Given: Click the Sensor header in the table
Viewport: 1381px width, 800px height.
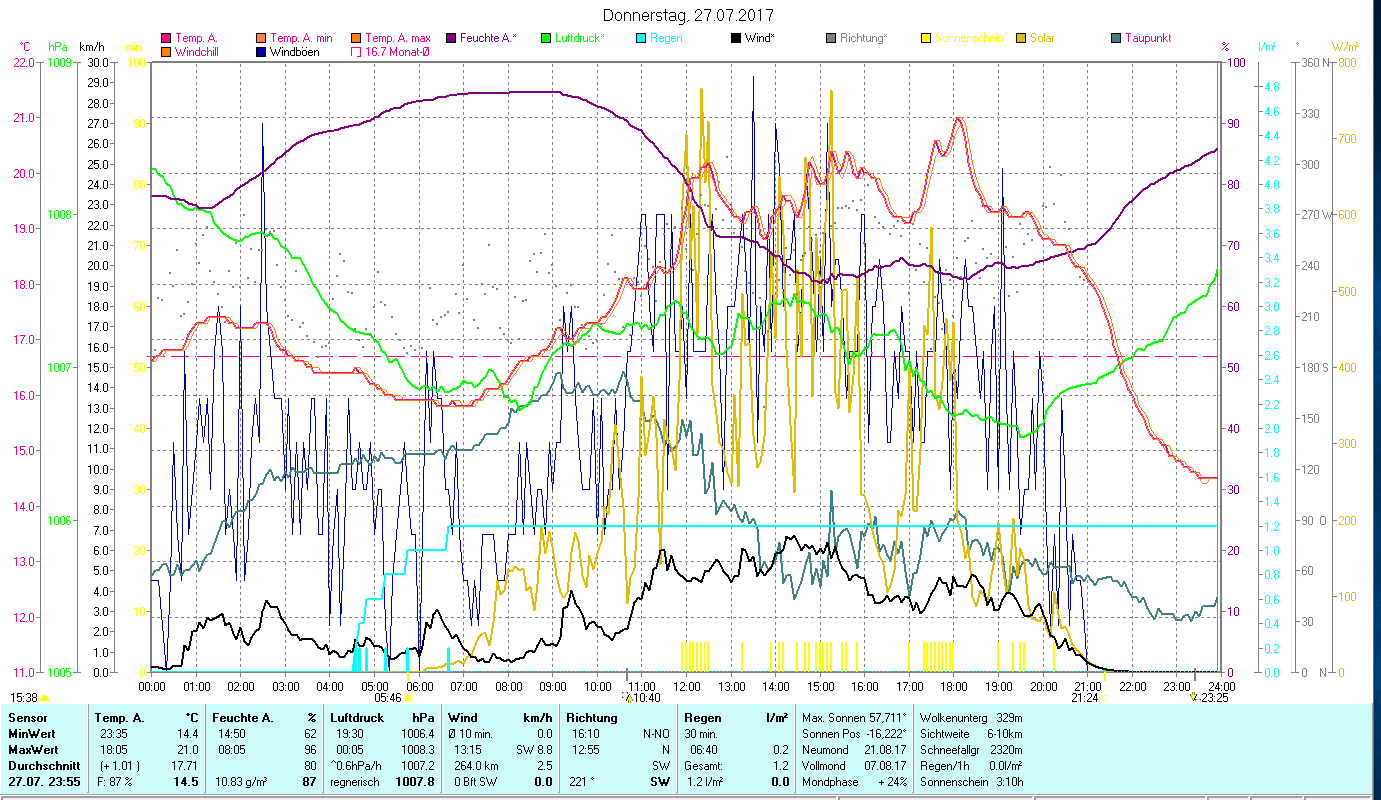Looking at the screenshot, I should point(27,718).
